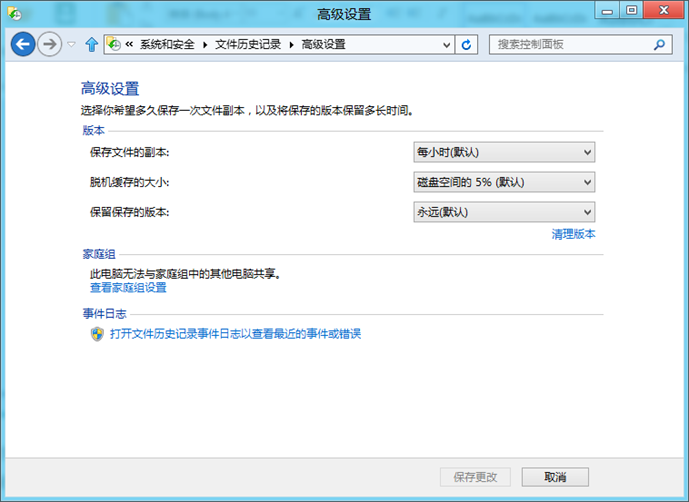Select 文件历史记录 in the breadcrumb

point(248,44)
